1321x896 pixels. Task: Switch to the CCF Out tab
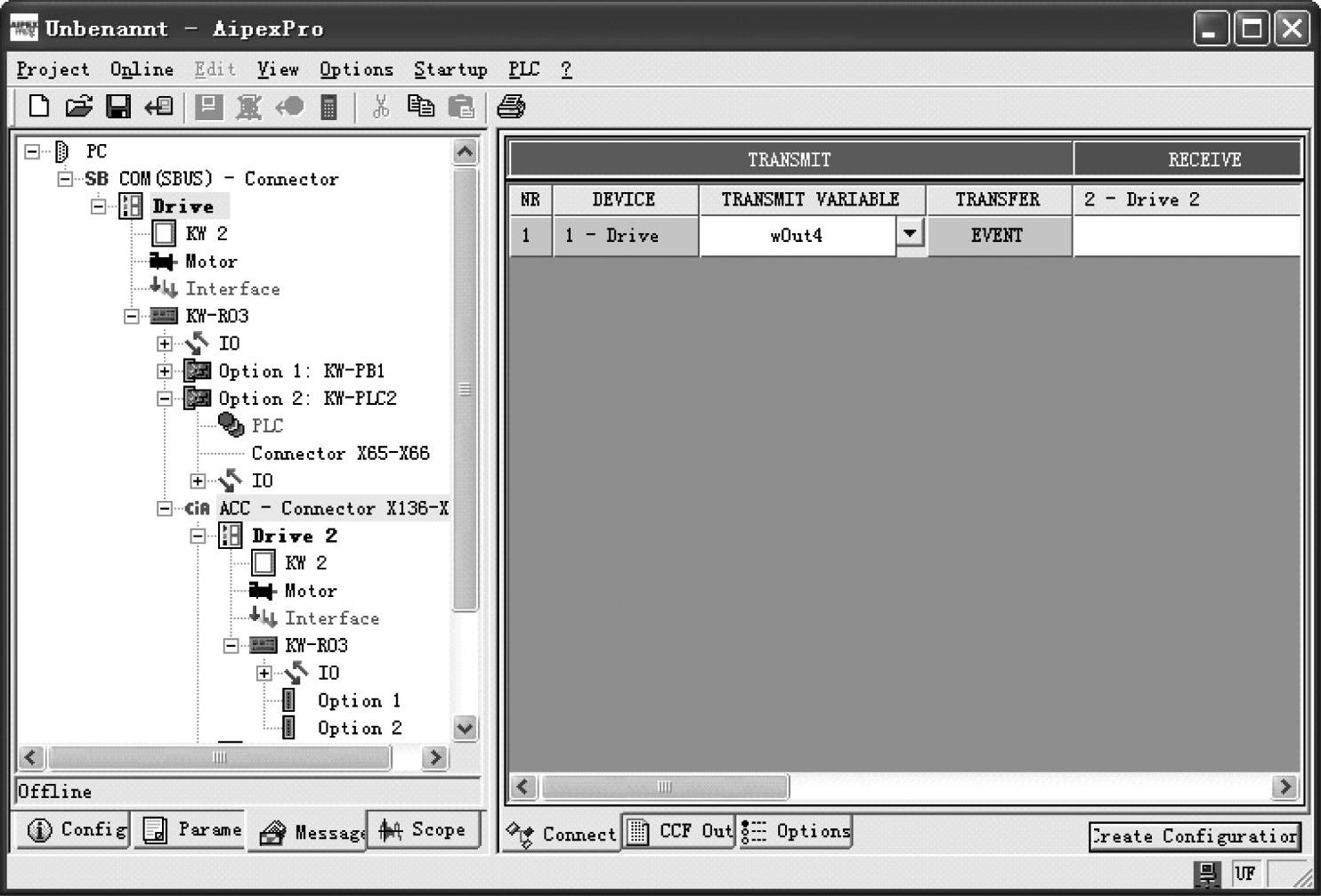pyautogui.click(x=678, y=832)
